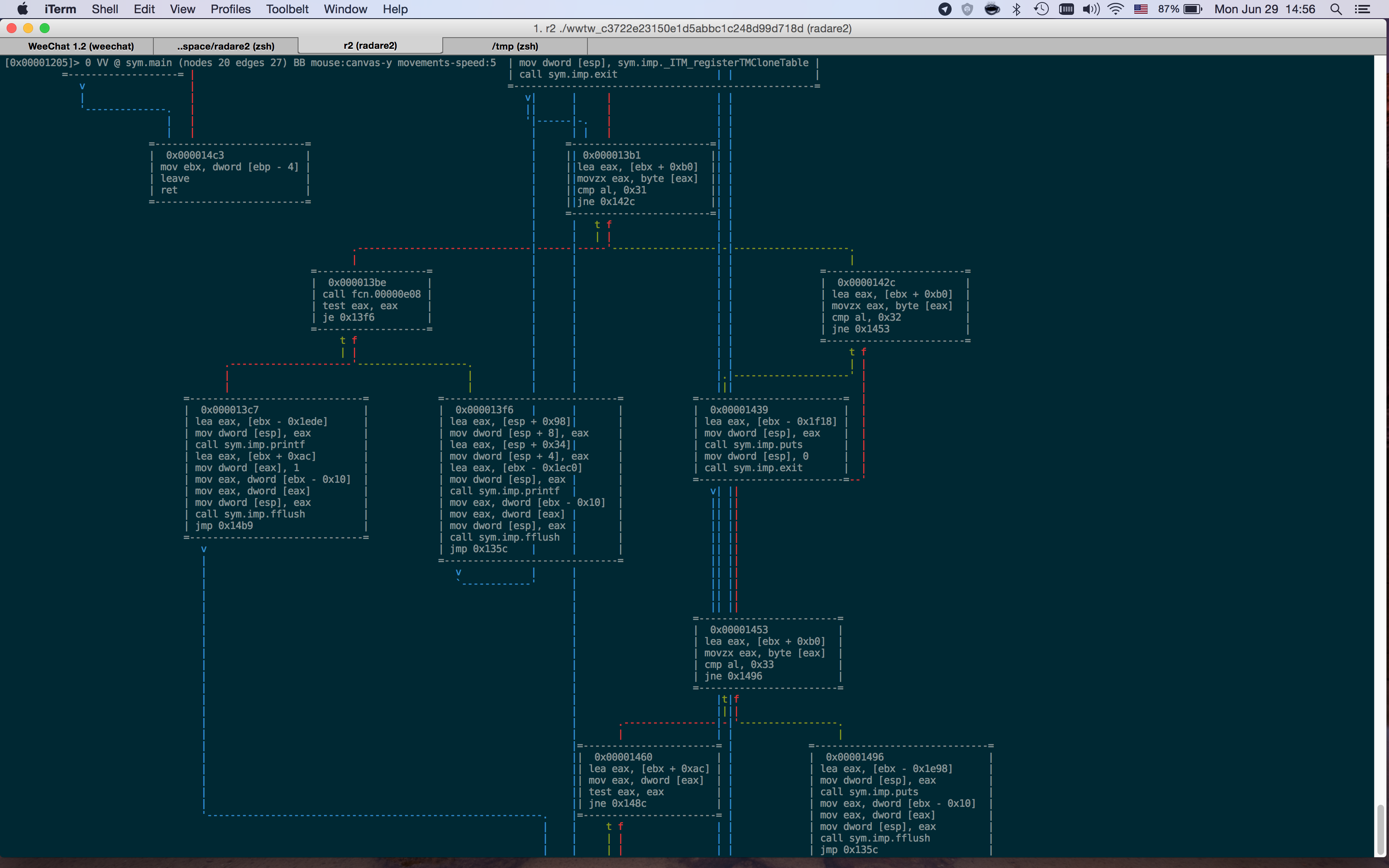Click 'cmp al, 0x33' instruction
Viewport: 1389px width, 868px height.
pos(739,665)
